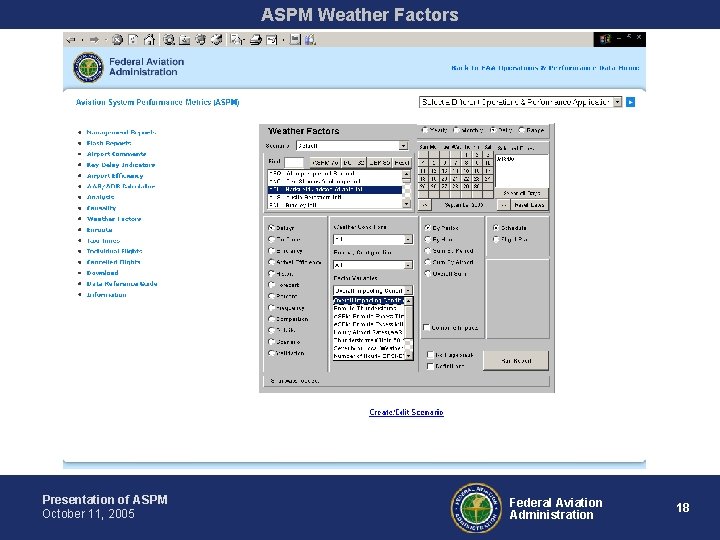Image resolution: width=720 pixels, height=540 pixels.
Task: Tick the Definitions checkbox
Action: (430, 366)
